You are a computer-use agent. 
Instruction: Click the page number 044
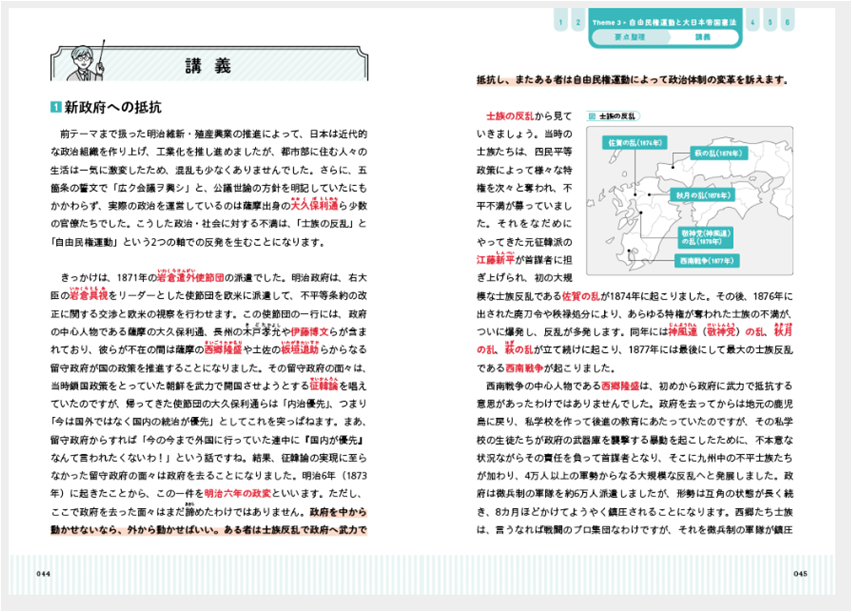(x=44, y=573)
